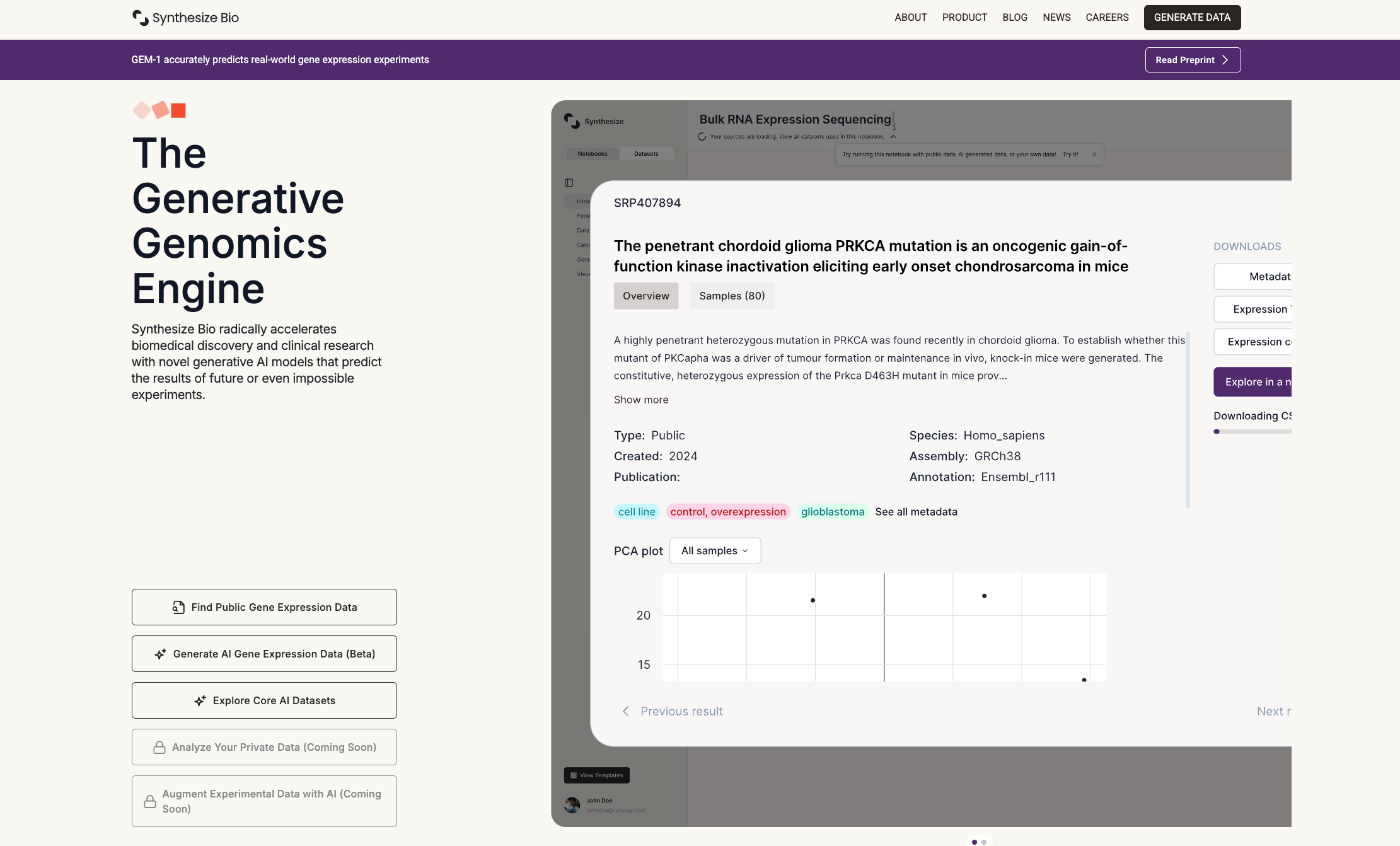1400x846 pixels.
Task: Click the chevron arrow on Read Preprint
Action: coord(1225,60)
